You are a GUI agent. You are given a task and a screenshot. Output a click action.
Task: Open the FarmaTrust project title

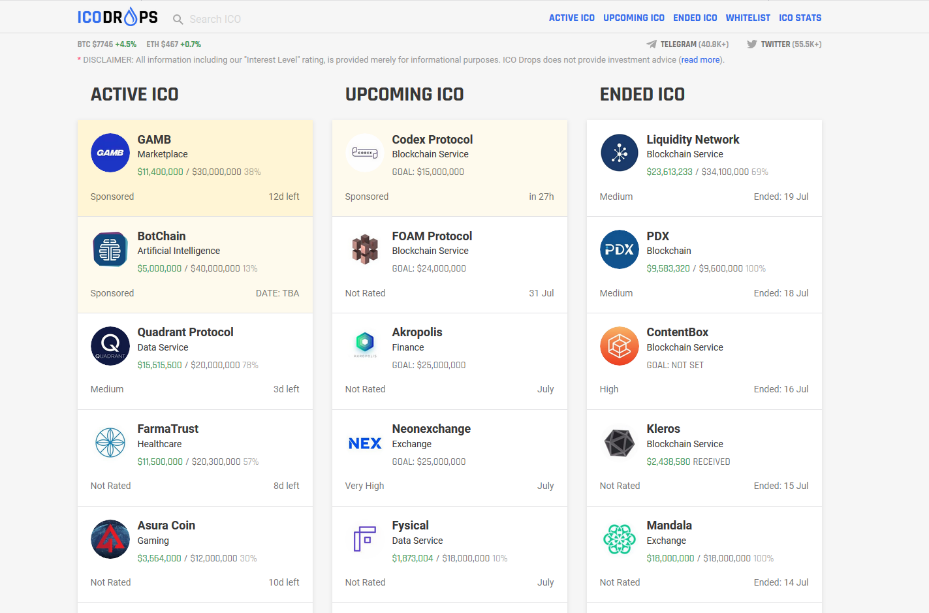168,428
